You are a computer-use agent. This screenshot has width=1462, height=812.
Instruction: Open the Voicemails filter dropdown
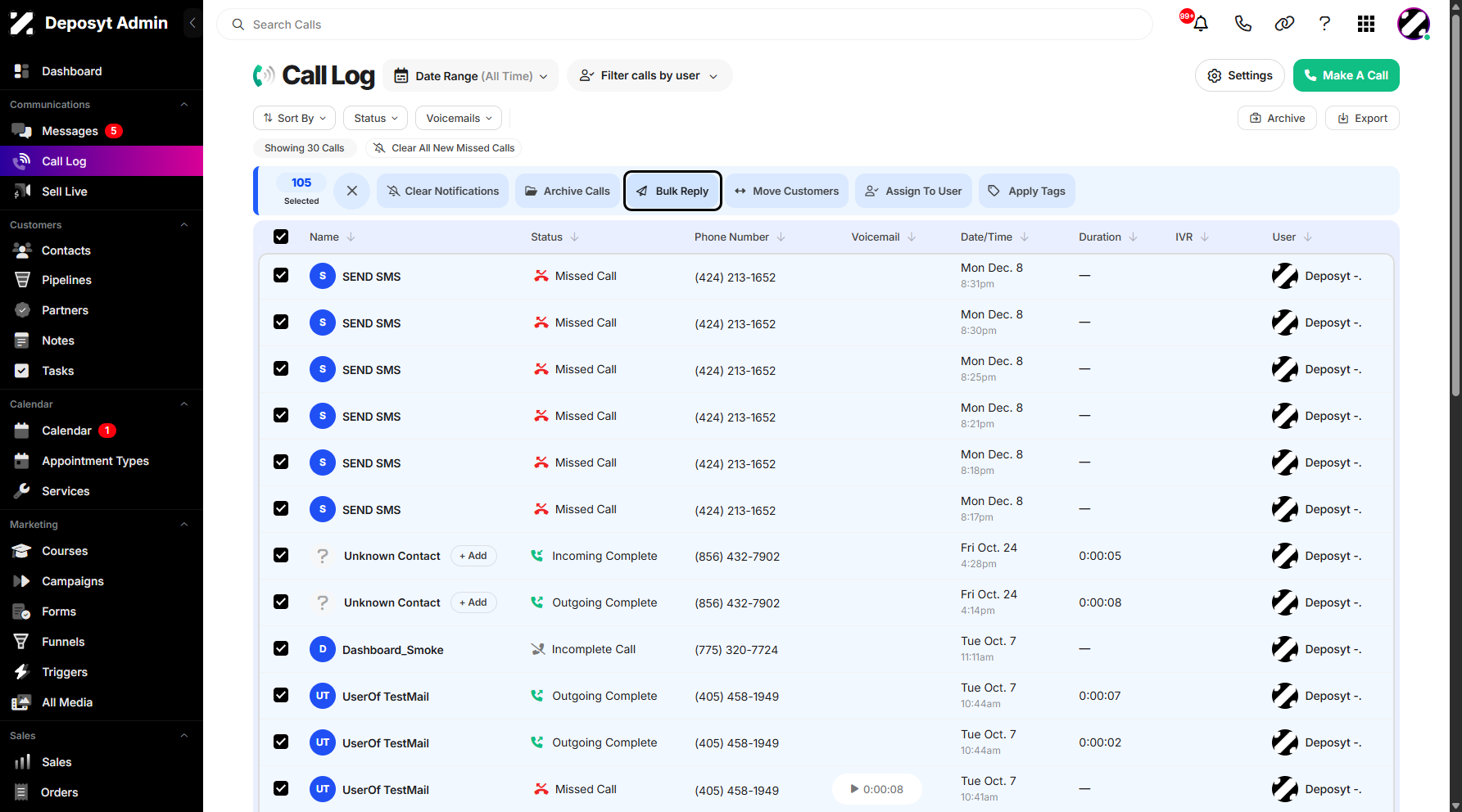[x=459, y=118]
